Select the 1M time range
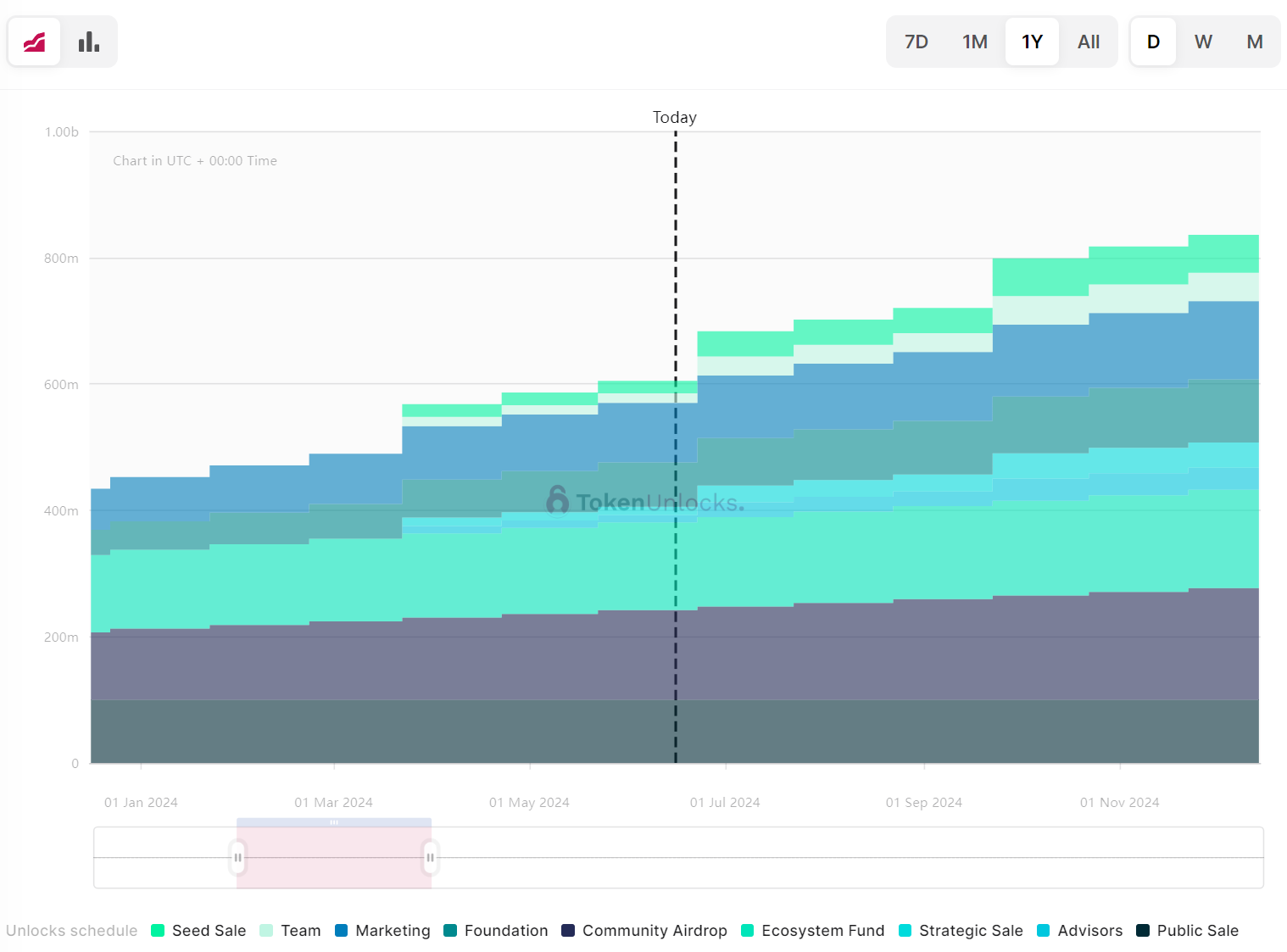This screenshot has width=1287, height=952. pos(974,42)
